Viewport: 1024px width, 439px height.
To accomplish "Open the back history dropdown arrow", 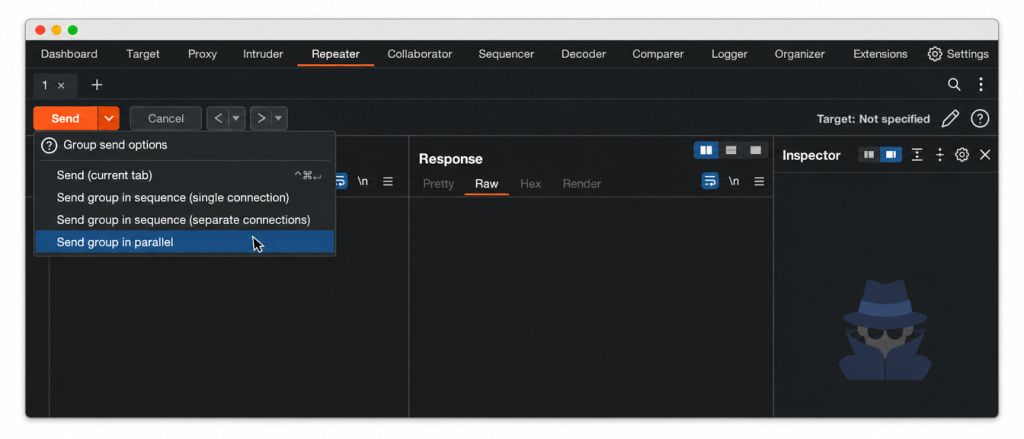I will click(x=236, y=118).
